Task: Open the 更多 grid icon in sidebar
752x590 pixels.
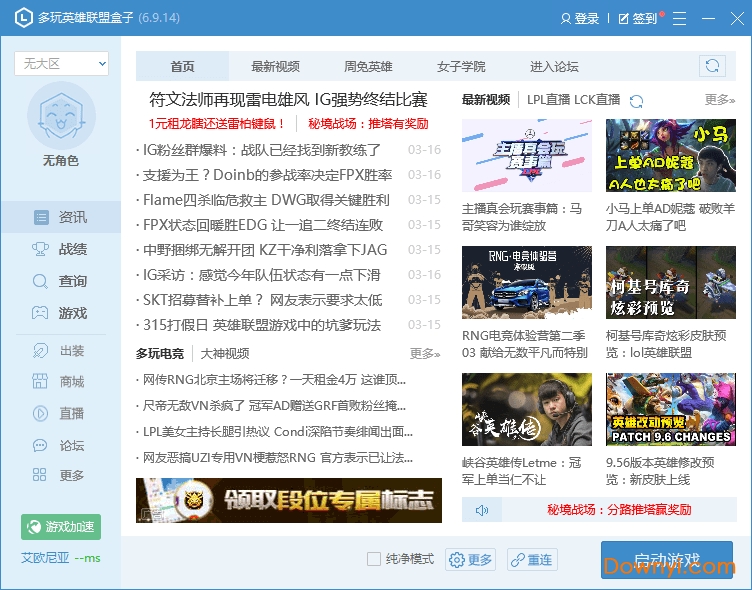Action: 39,475
